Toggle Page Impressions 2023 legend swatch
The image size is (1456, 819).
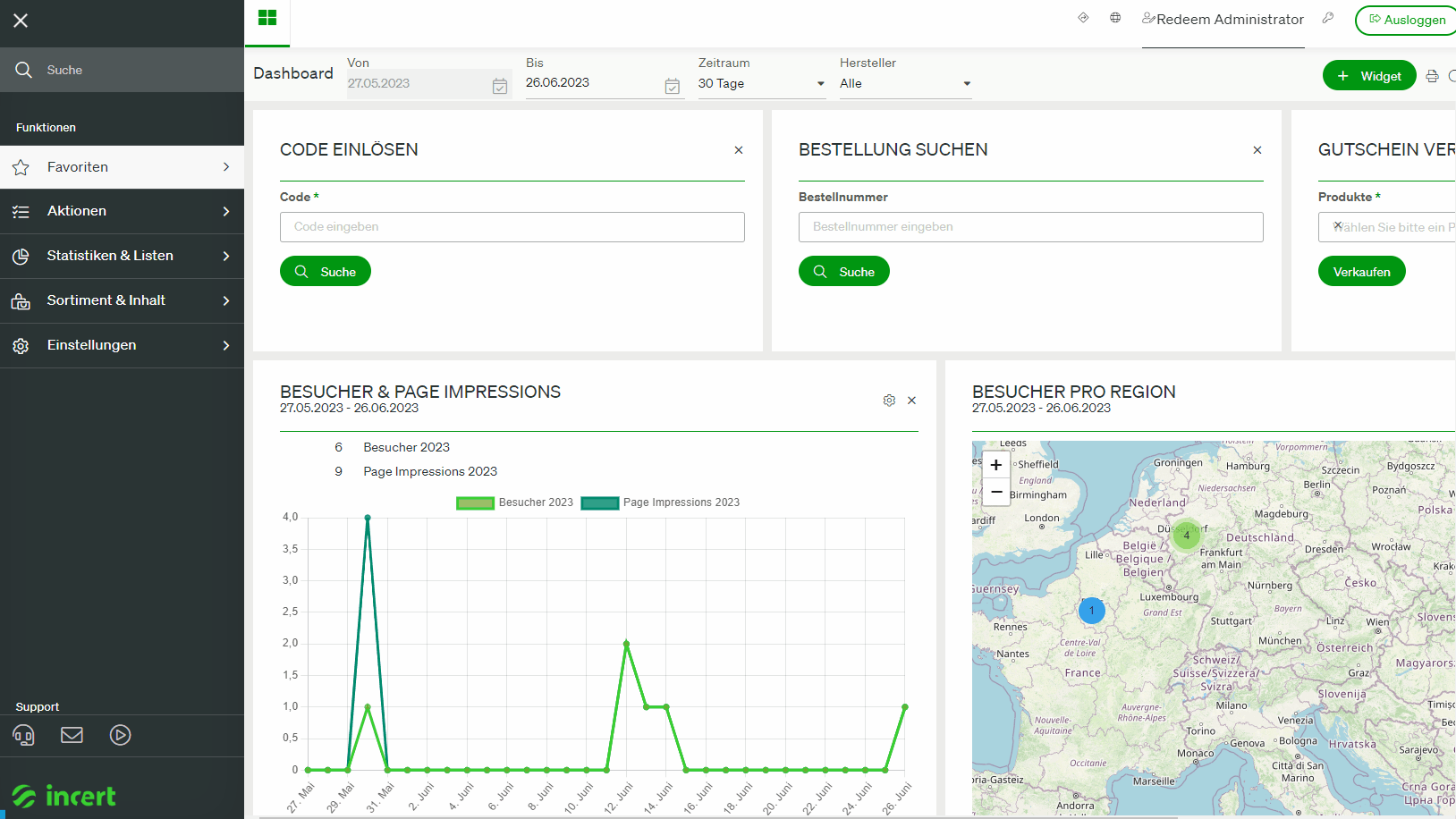600,503
